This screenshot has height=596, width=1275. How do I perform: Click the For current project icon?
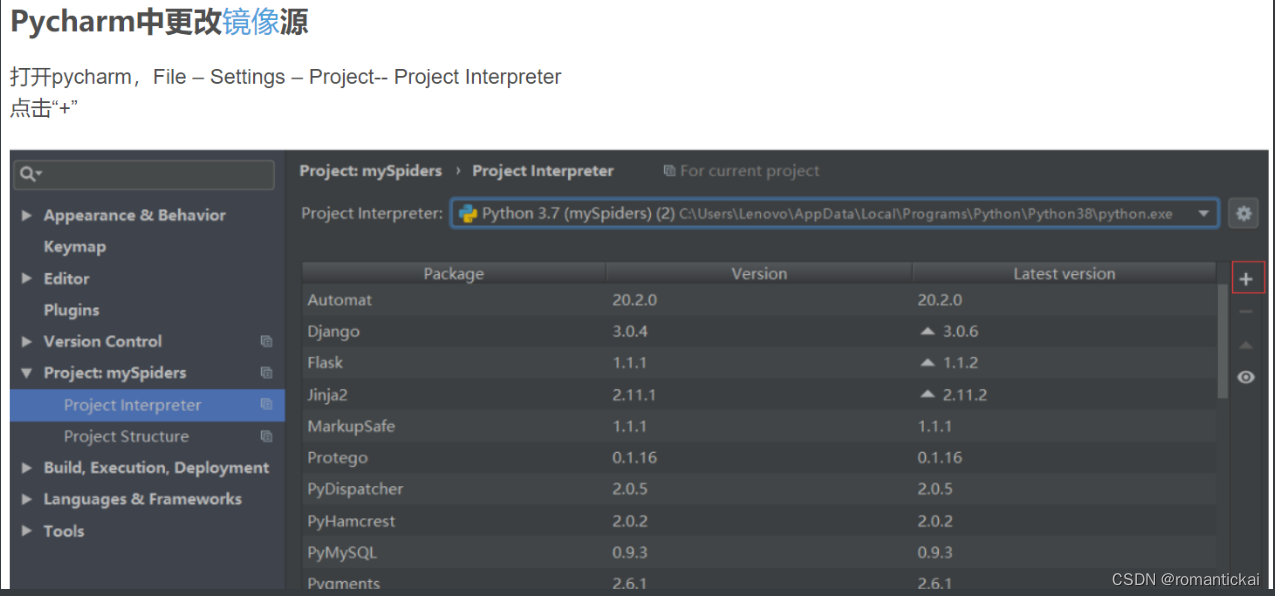point(669,171)
